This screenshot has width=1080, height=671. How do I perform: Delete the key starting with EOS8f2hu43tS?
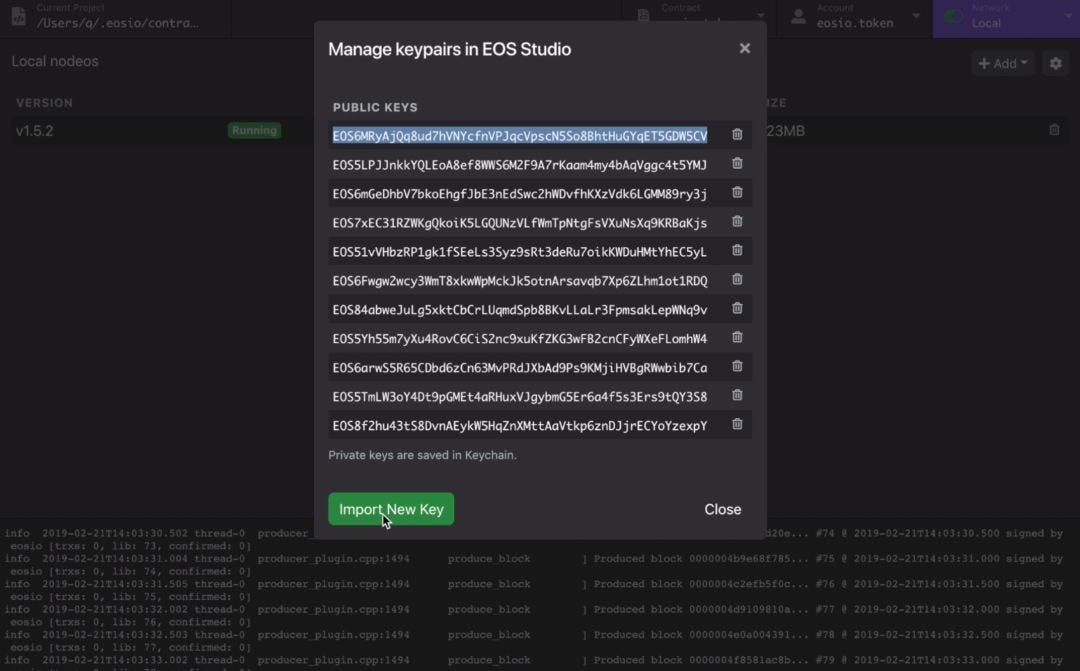click(x=737, y=424)
